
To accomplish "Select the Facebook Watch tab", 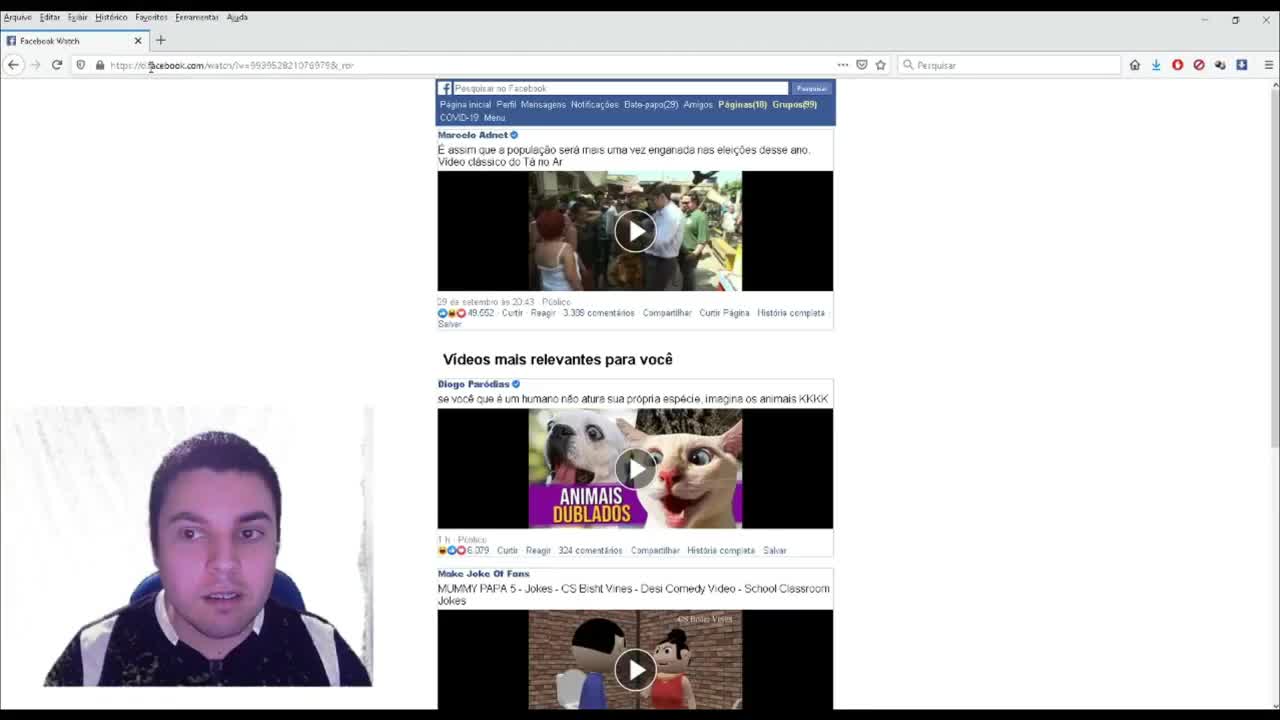I will (74, 41).
